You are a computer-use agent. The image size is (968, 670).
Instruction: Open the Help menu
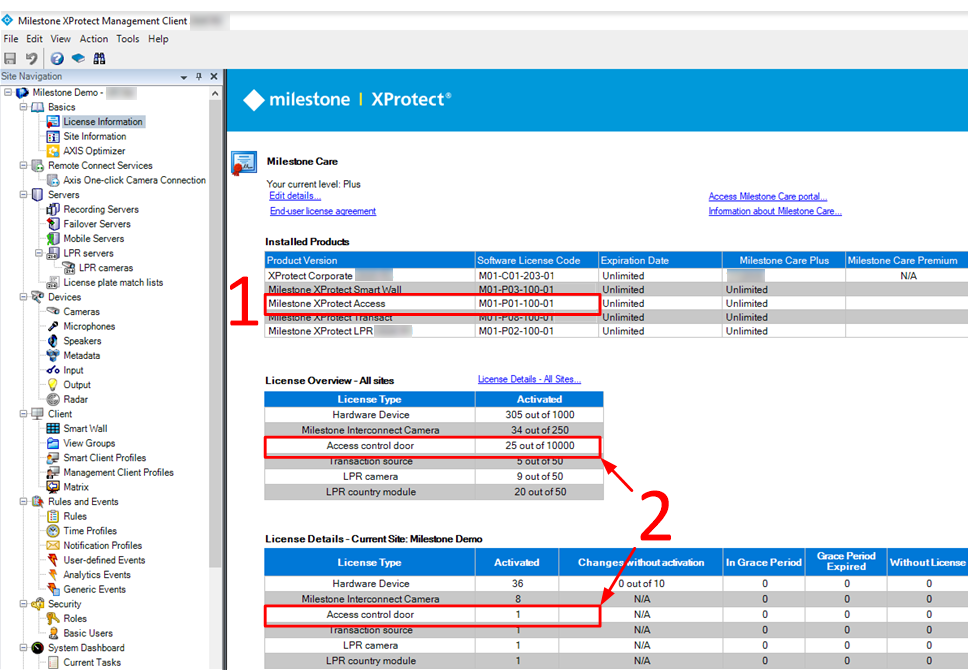(158, 39)
